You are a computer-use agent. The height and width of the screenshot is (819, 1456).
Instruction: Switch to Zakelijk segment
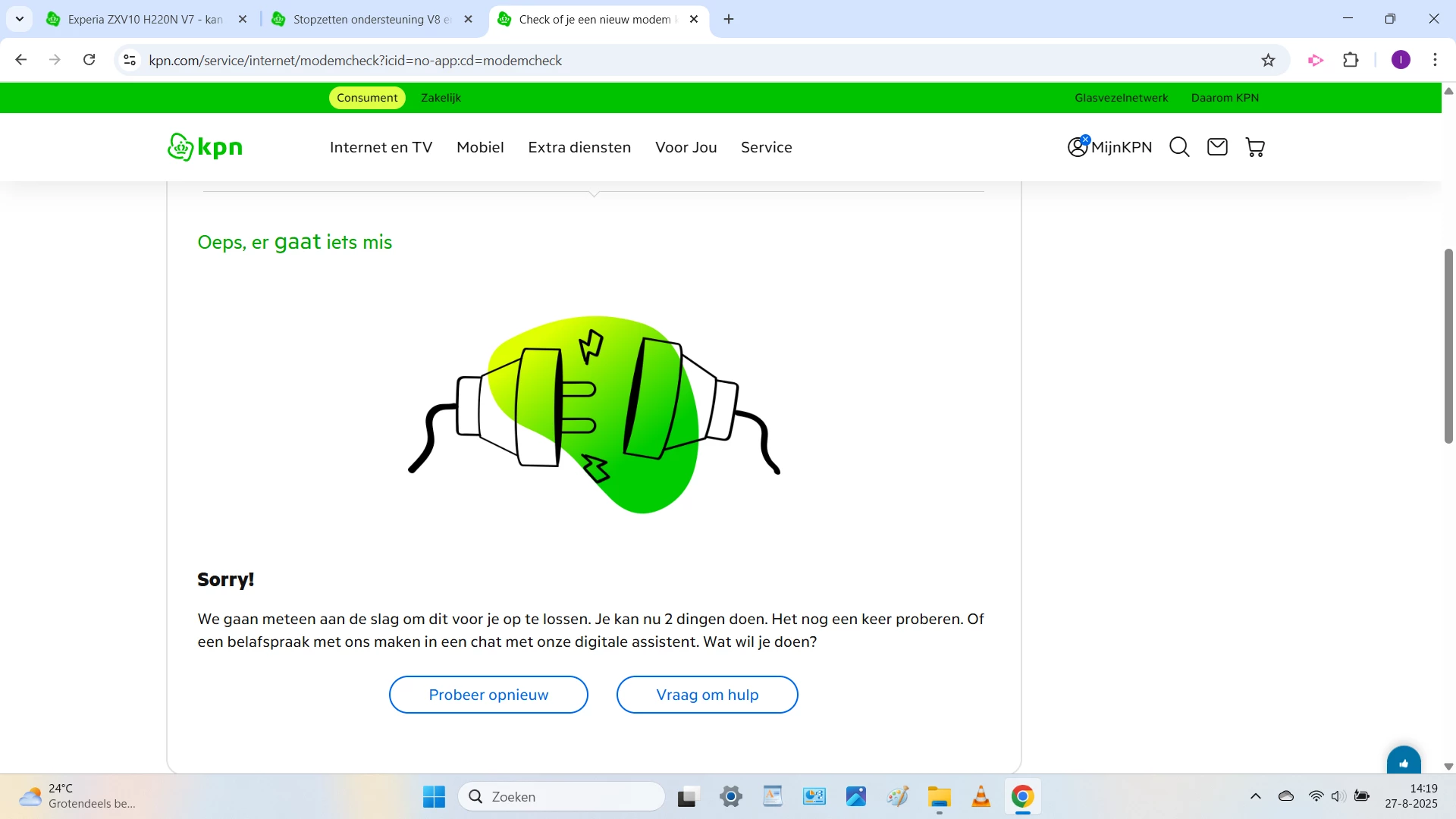441,98
